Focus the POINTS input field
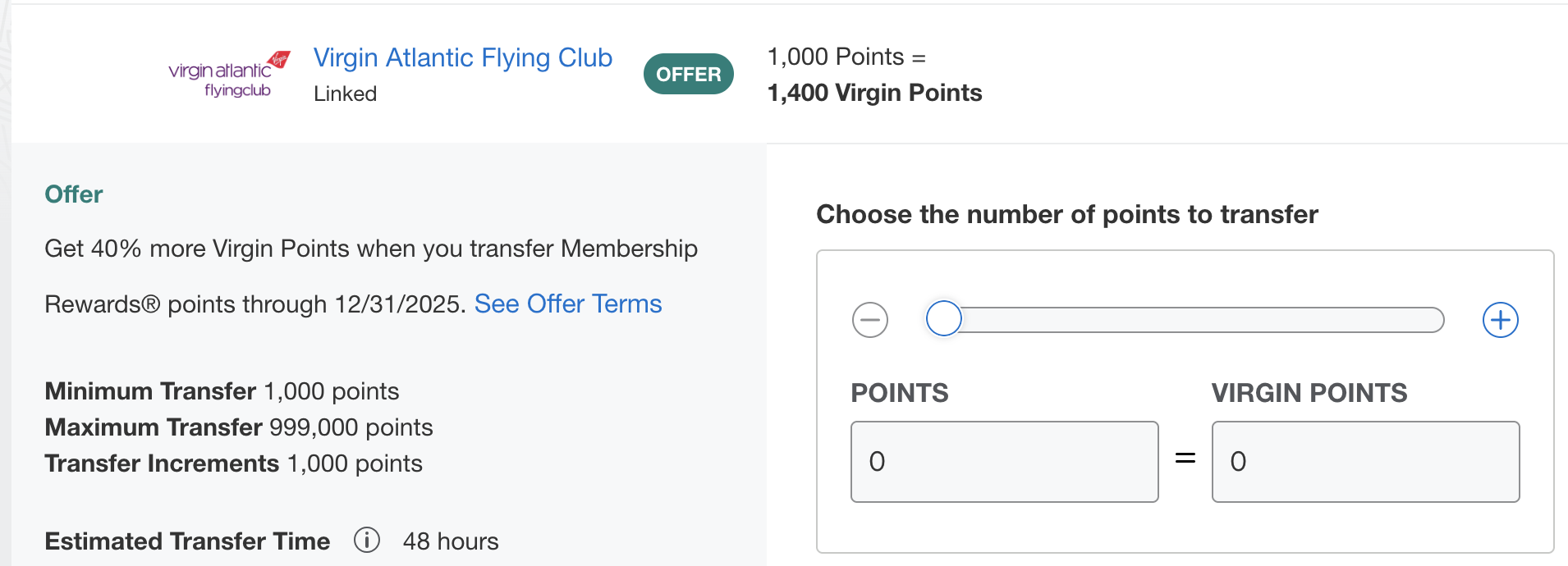The height and width of the screenshot is (566, 1568). [x=1004, y=461]
